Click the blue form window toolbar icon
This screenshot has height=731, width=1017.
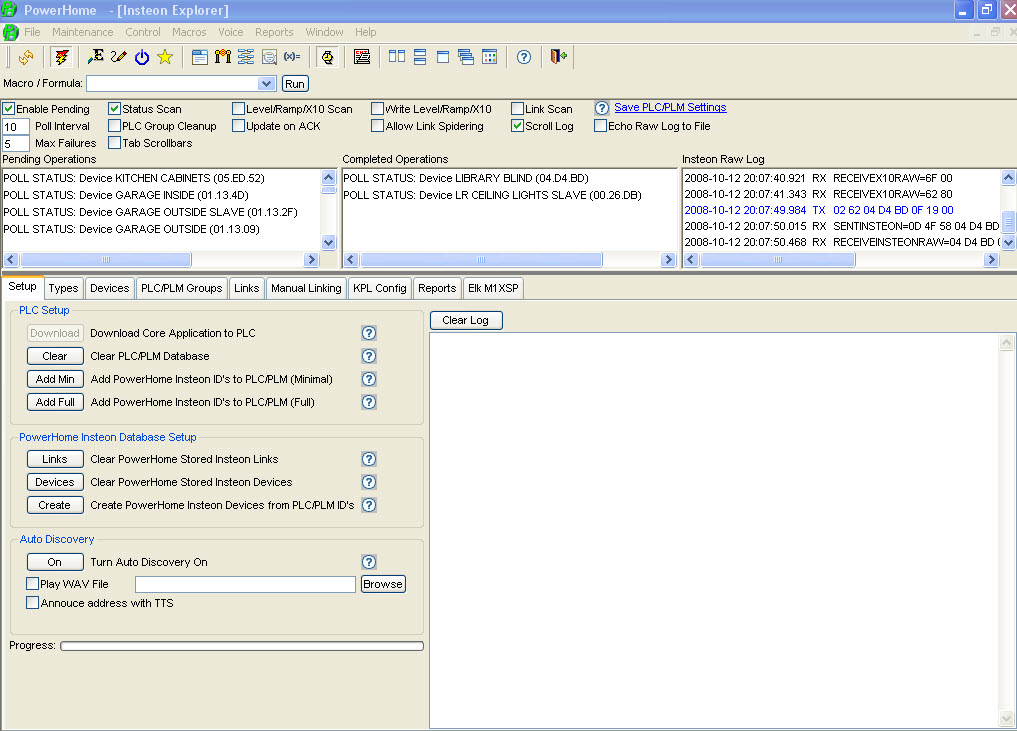click(200, 57)
